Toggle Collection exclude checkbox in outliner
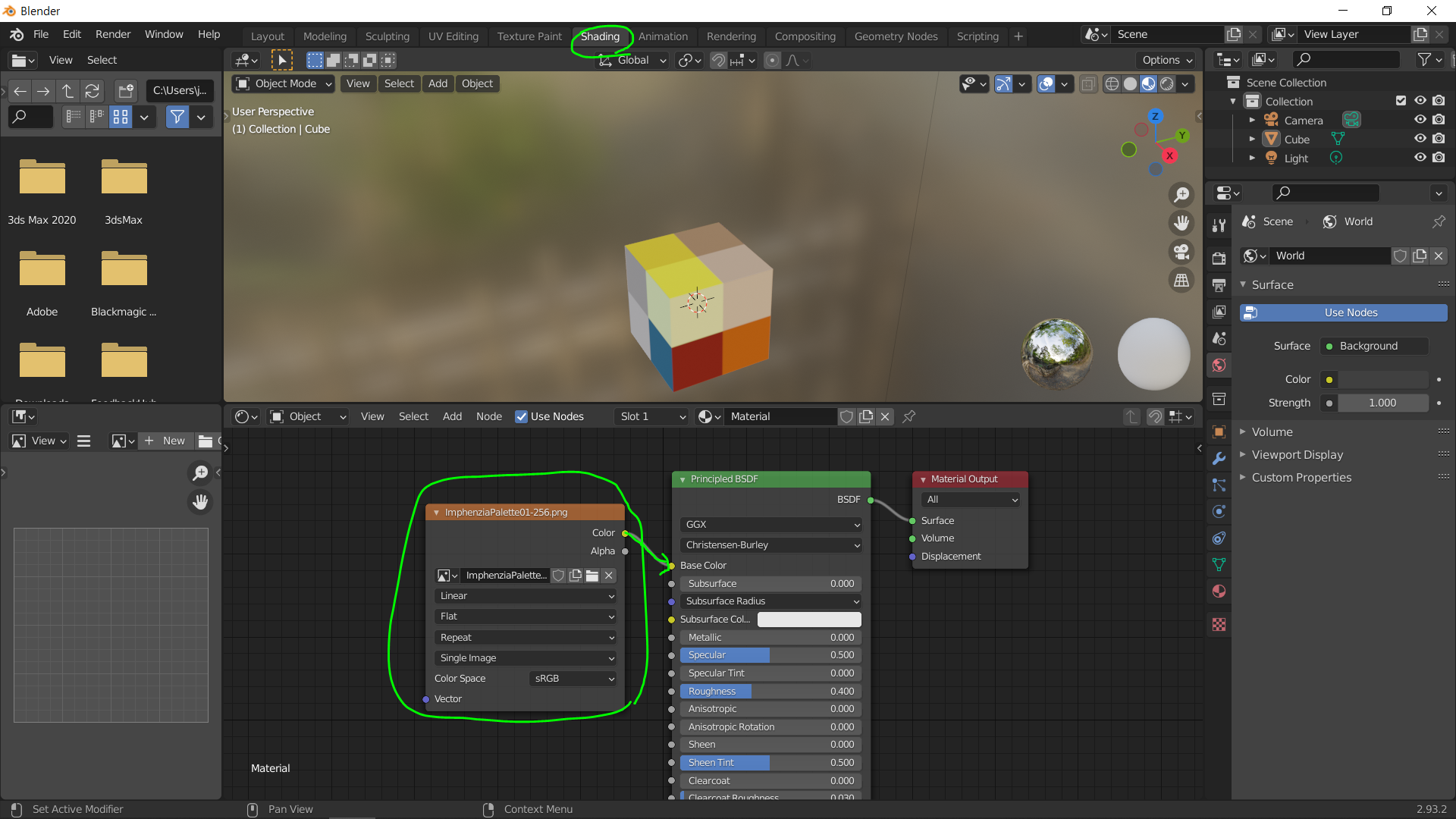 (1401, 101)
